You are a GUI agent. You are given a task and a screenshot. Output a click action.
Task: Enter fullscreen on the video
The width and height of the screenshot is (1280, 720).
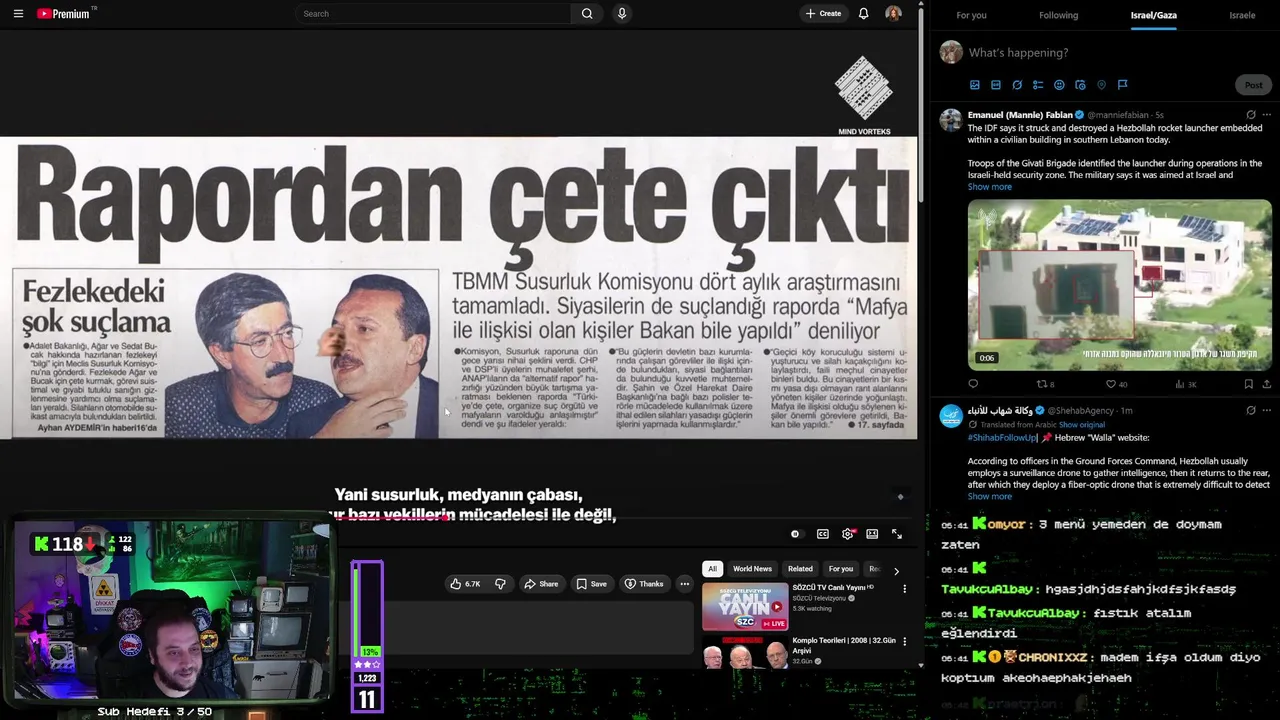coord(897,534)
